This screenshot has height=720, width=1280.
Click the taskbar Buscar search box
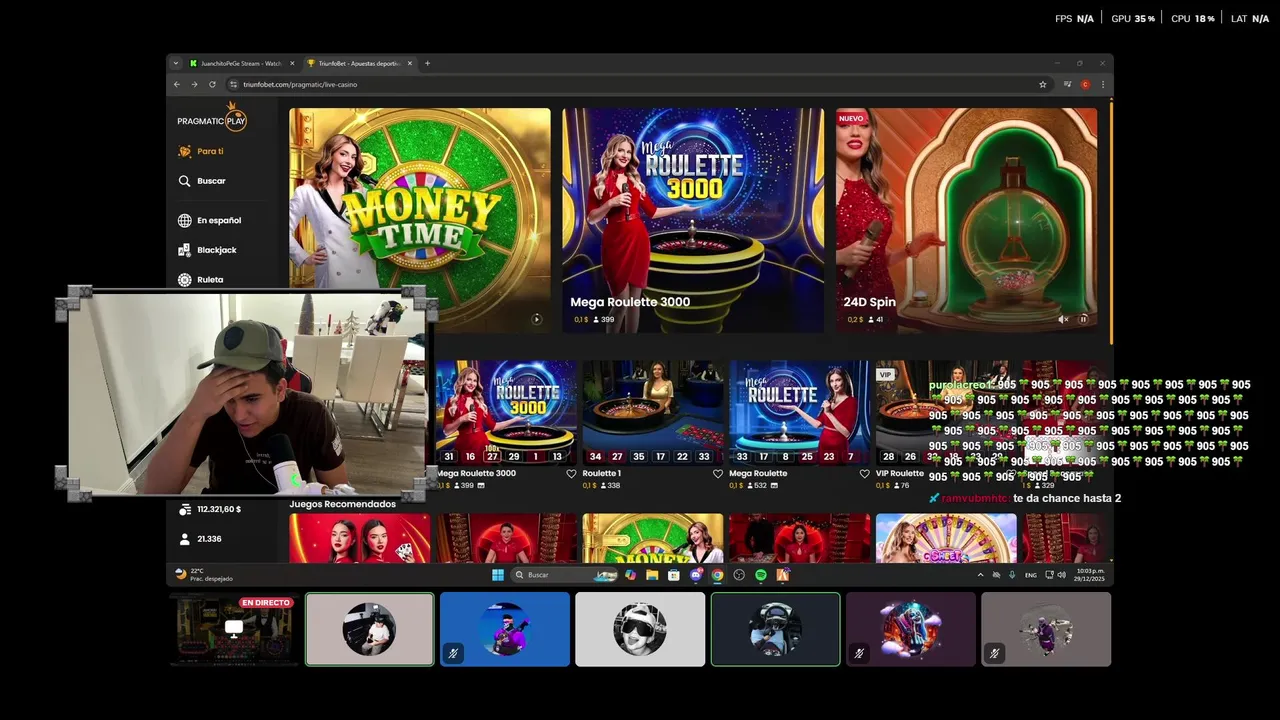click(565, 575)
